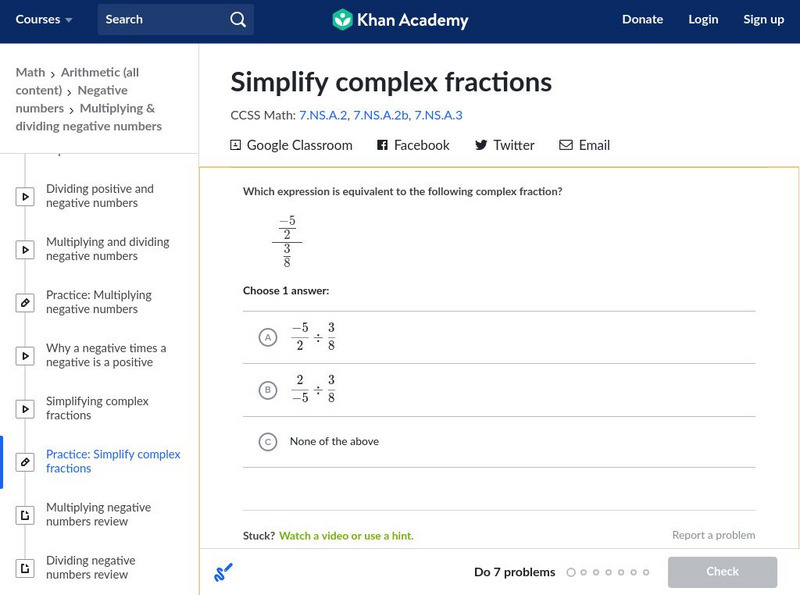Image resolution: width=800 pixels, height=595 pixels.
Task: Choose None of the above option
Action: tap(267, 441)
